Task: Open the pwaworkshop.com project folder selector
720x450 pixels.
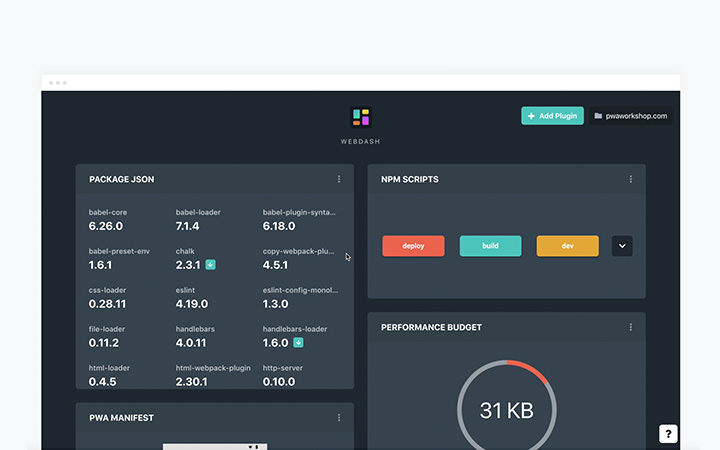Action: coord(631,116)
